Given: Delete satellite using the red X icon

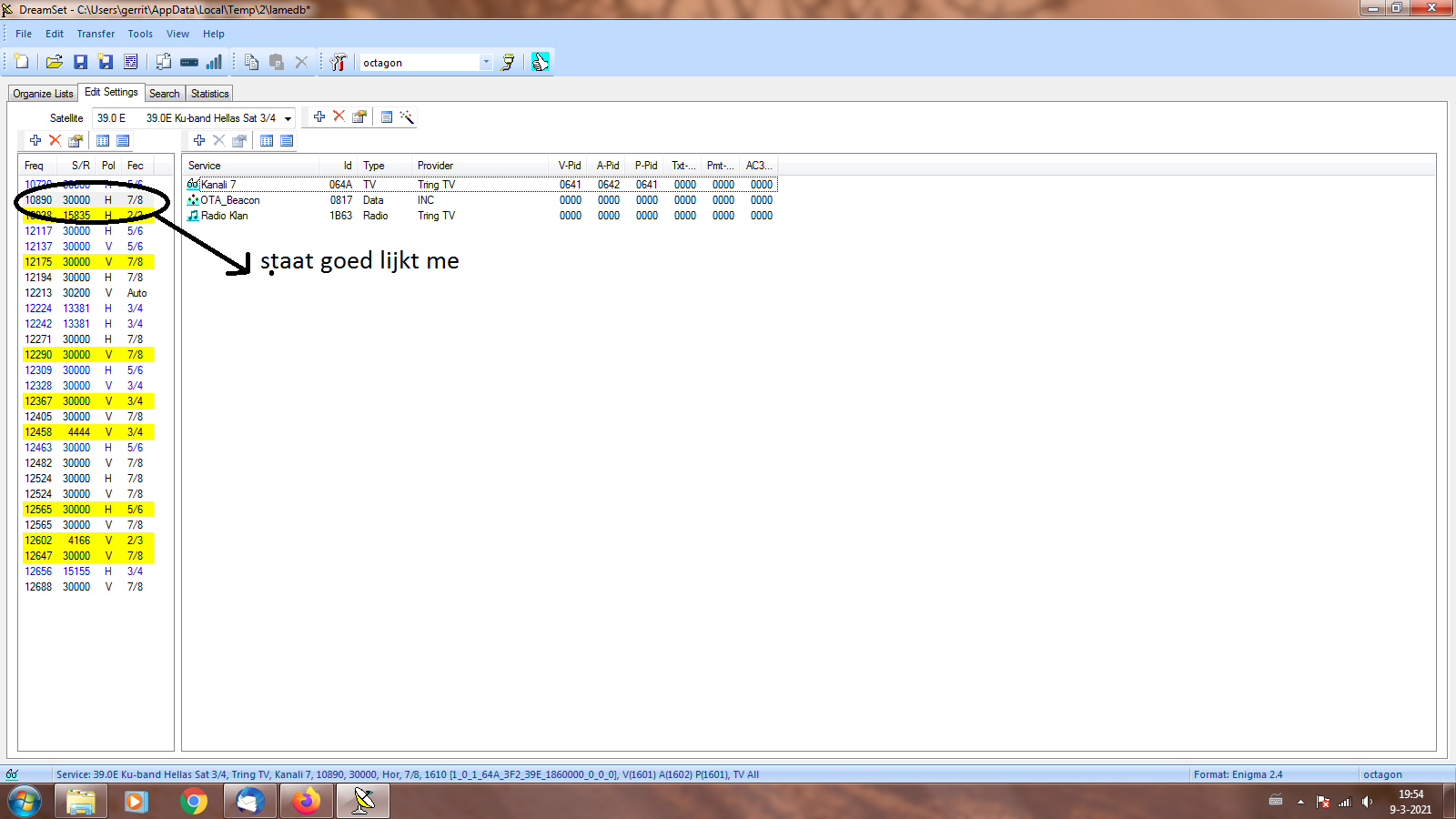Looking at the screenshot, I should tap(339, 116).
